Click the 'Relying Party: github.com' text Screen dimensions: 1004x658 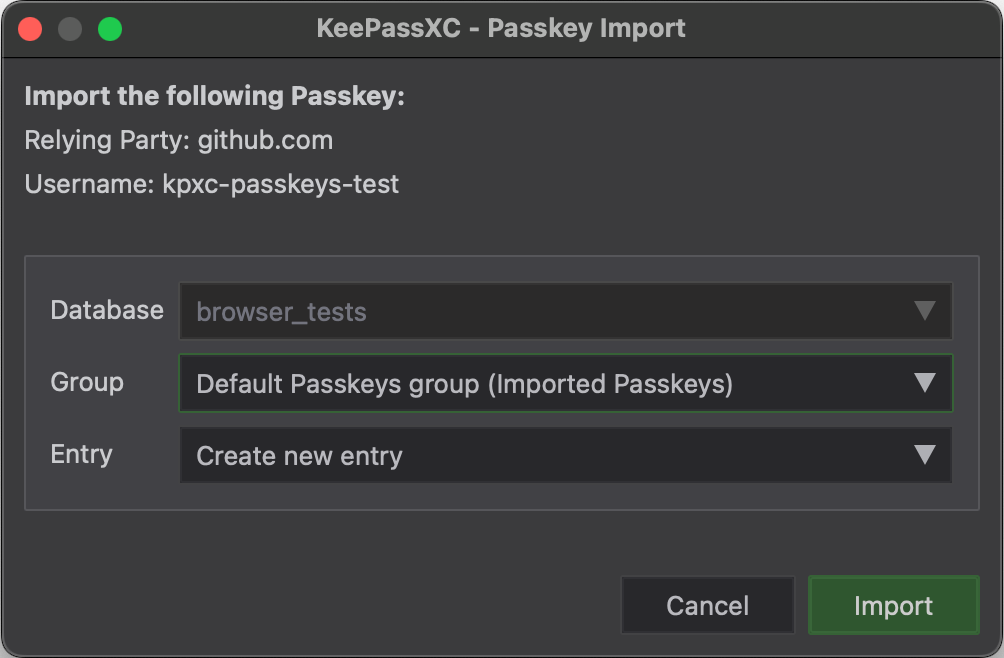[179, 140]
